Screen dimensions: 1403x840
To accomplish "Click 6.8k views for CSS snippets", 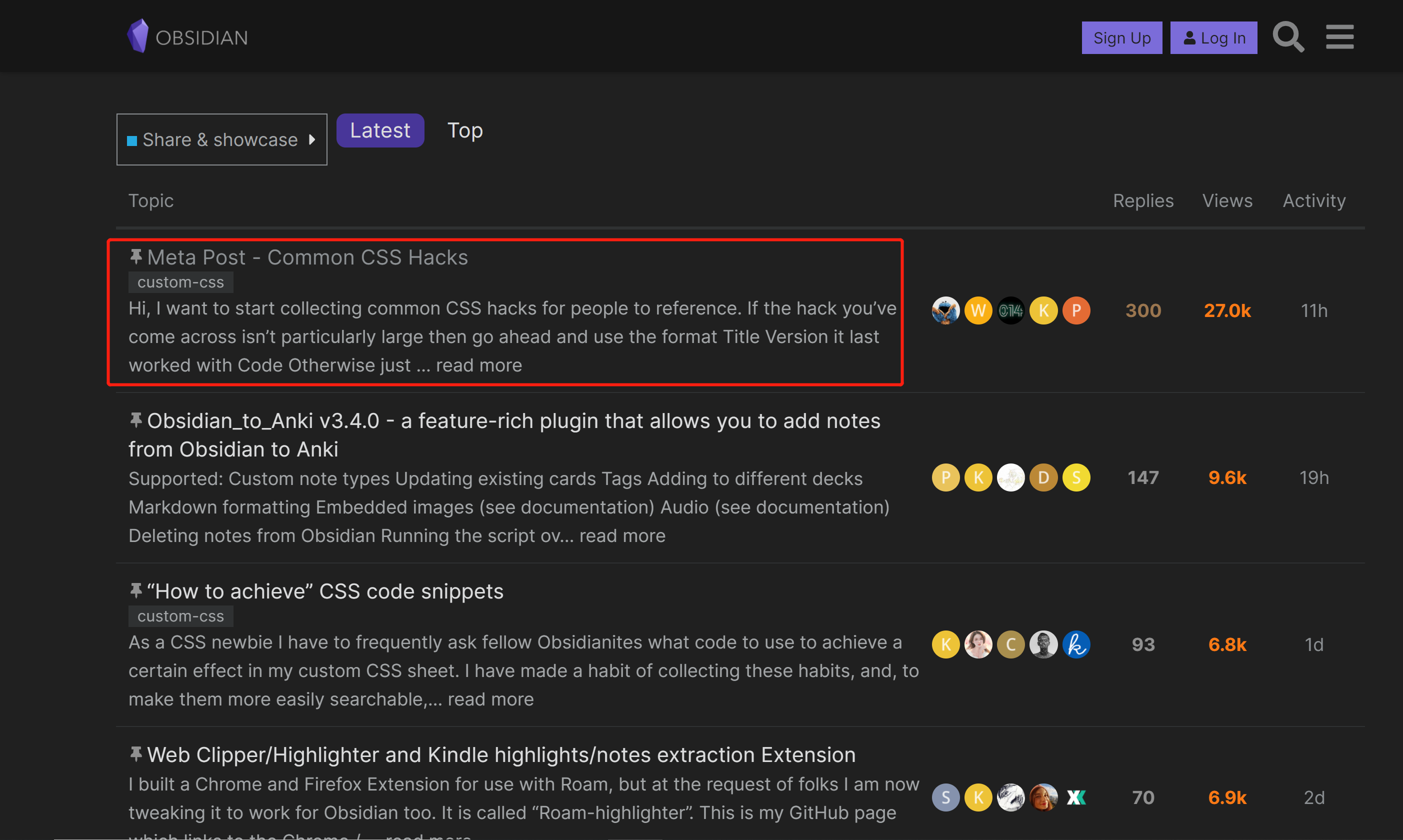I will [1227, 644].
